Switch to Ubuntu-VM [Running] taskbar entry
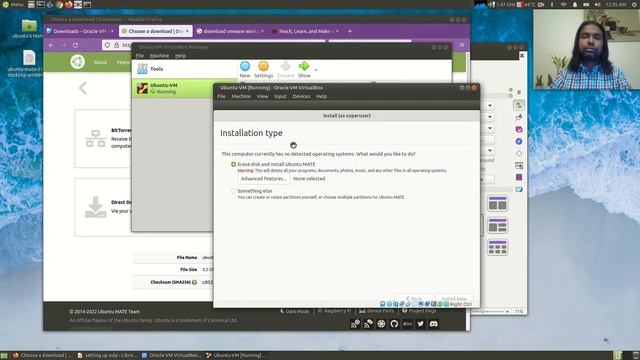This screenshot has width=640, height=360. point(237,356)
